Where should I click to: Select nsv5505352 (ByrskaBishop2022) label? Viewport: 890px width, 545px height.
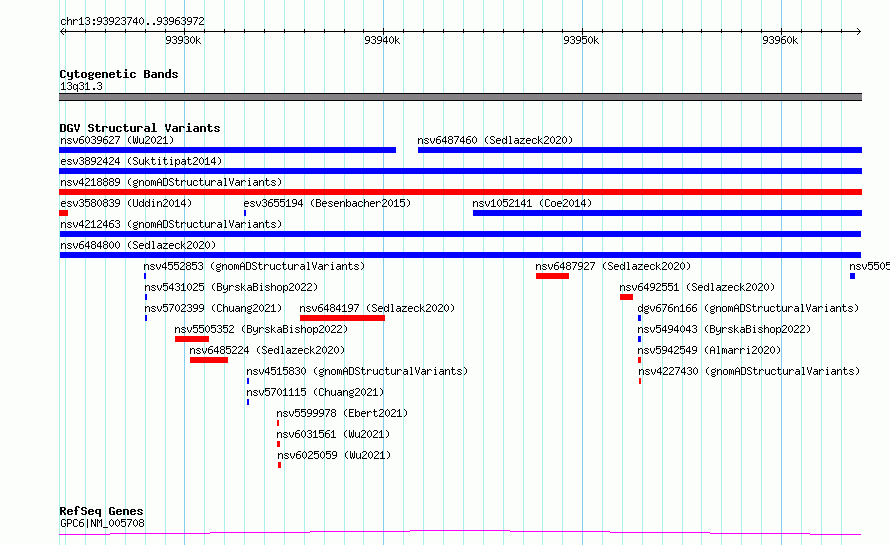261,329
